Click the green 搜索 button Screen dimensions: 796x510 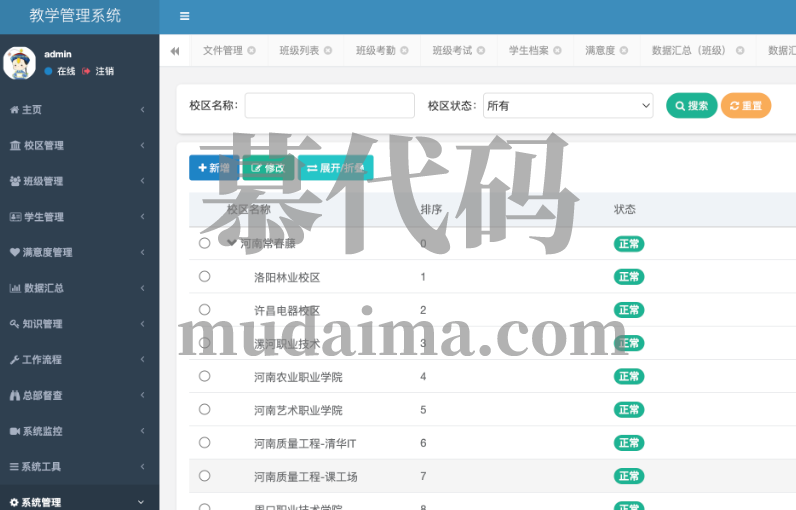click(691, 106)
